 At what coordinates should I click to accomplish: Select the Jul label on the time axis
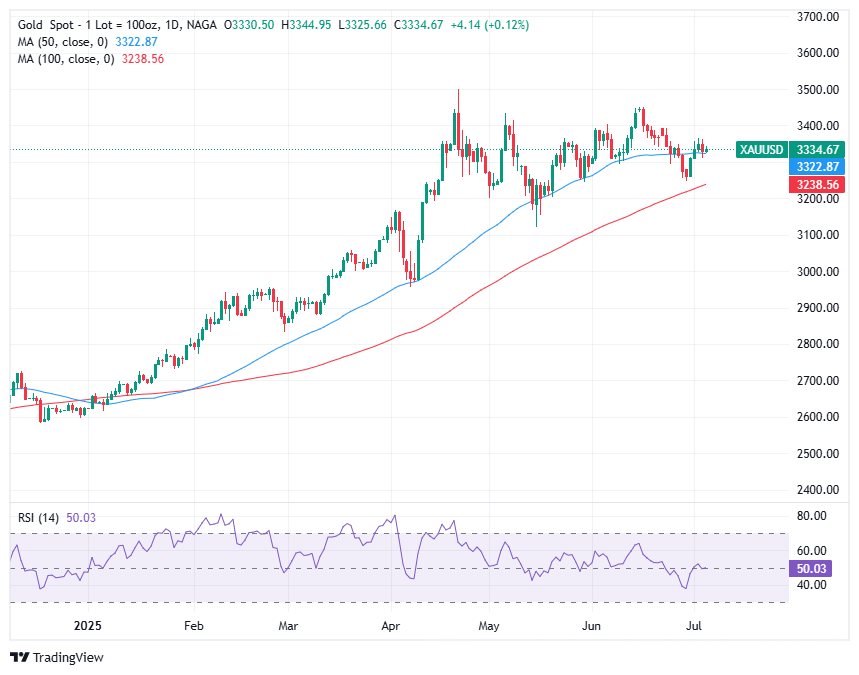tap(695, 626)
